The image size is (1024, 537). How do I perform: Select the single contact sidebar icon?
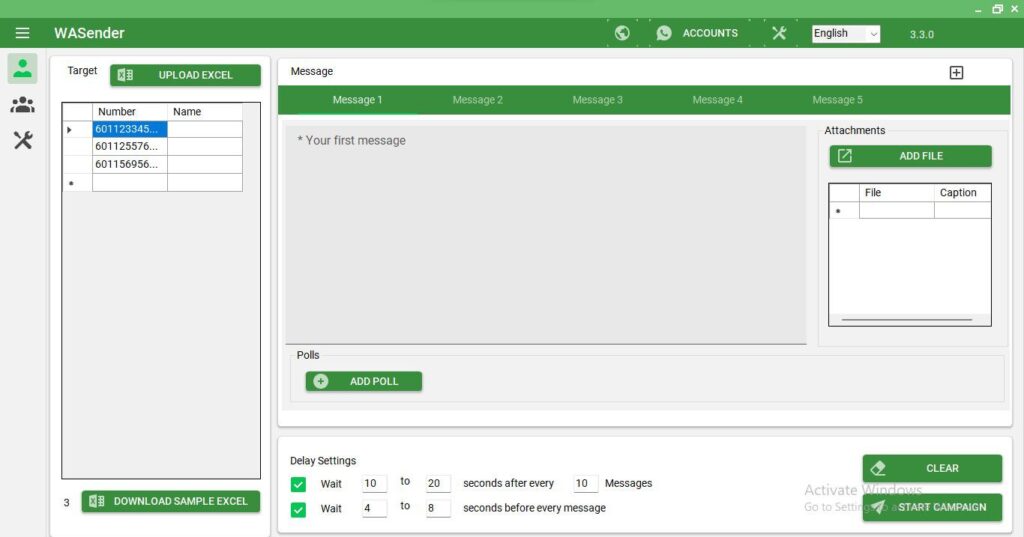(x=22, y=69)
